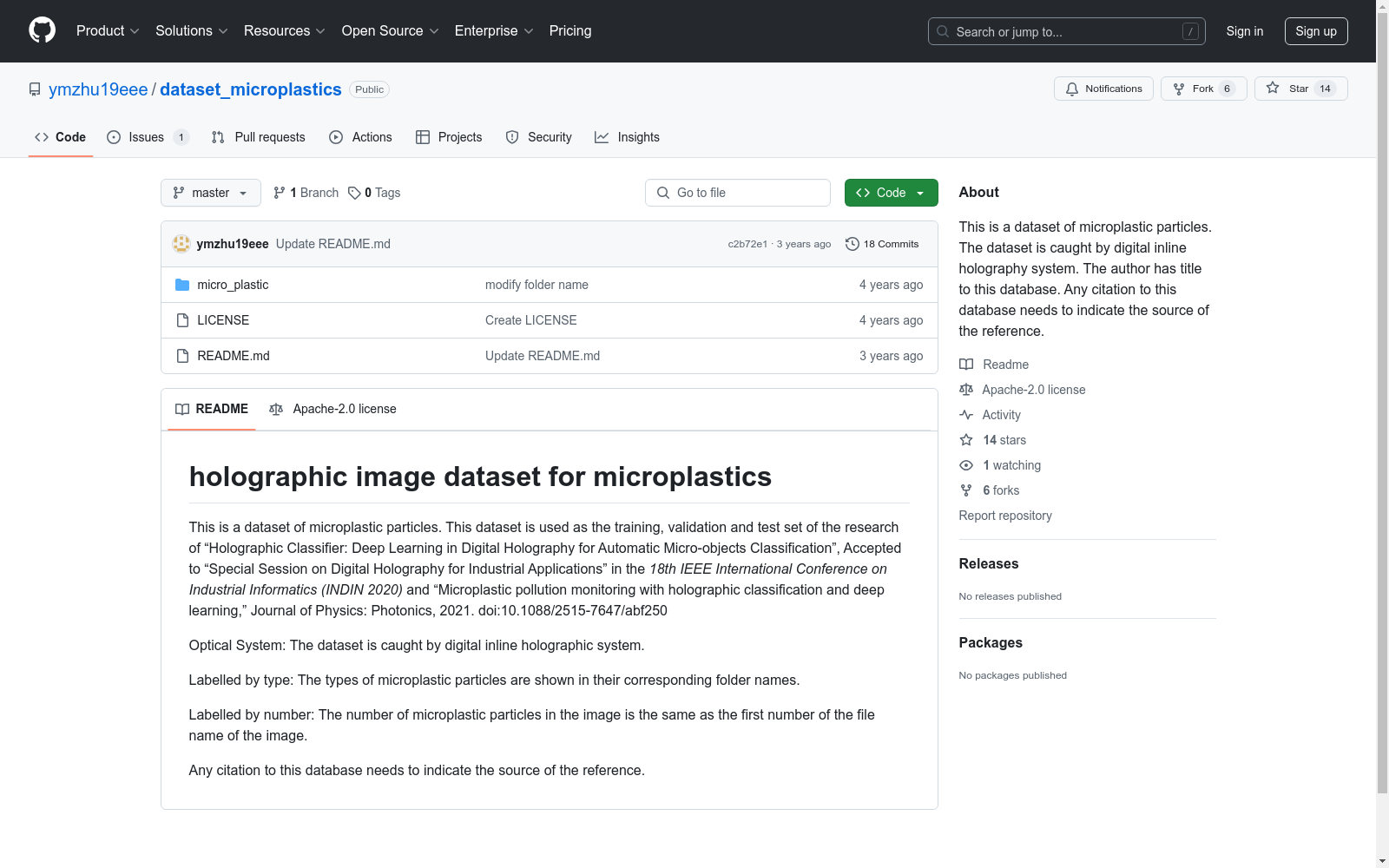Open the Actions tab
Image resolution: width=1389 pixels, height=868 pixels.
coord(361,137)
